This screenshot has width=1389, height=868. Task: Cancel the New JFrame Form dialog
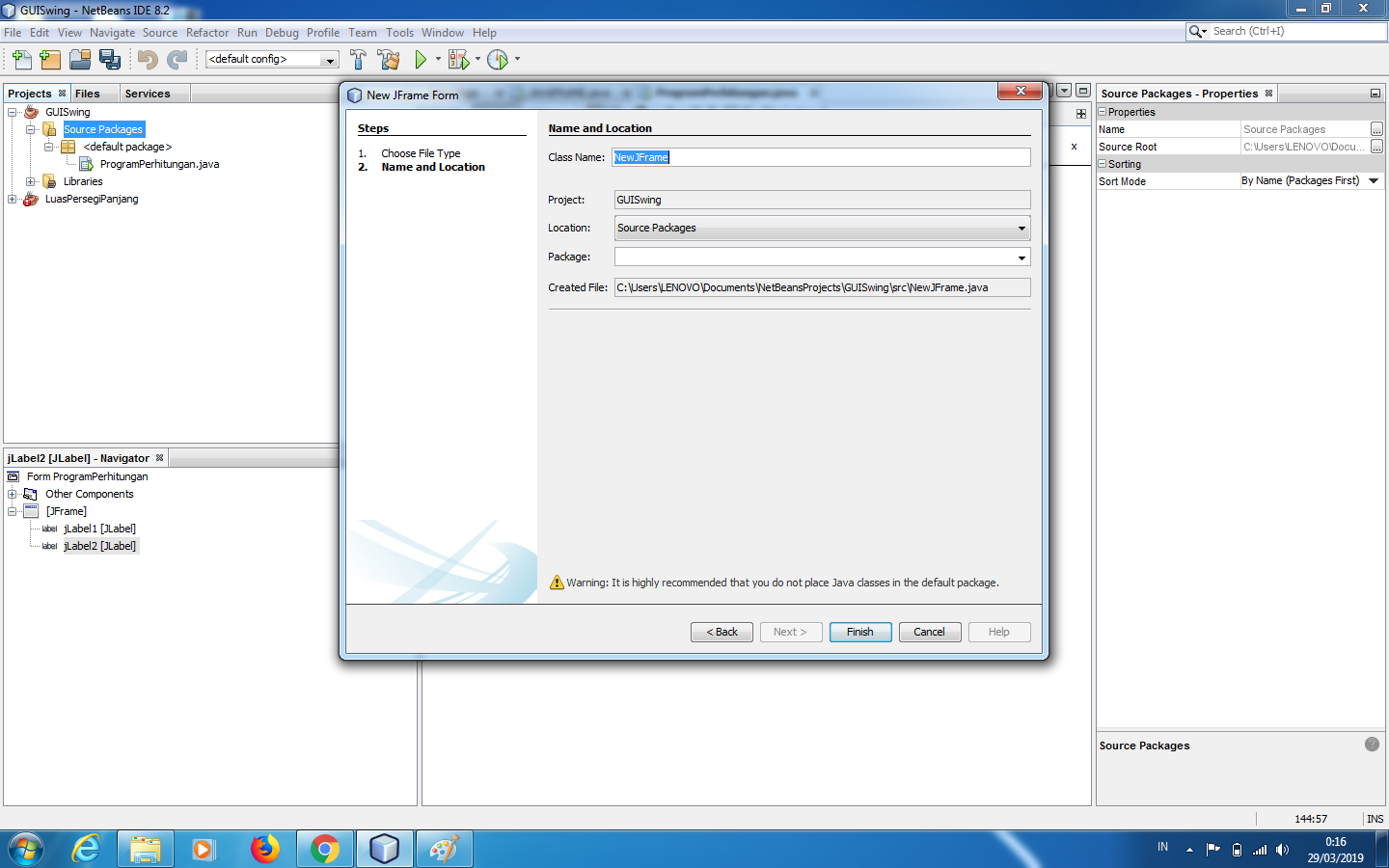tap(929, 632)
